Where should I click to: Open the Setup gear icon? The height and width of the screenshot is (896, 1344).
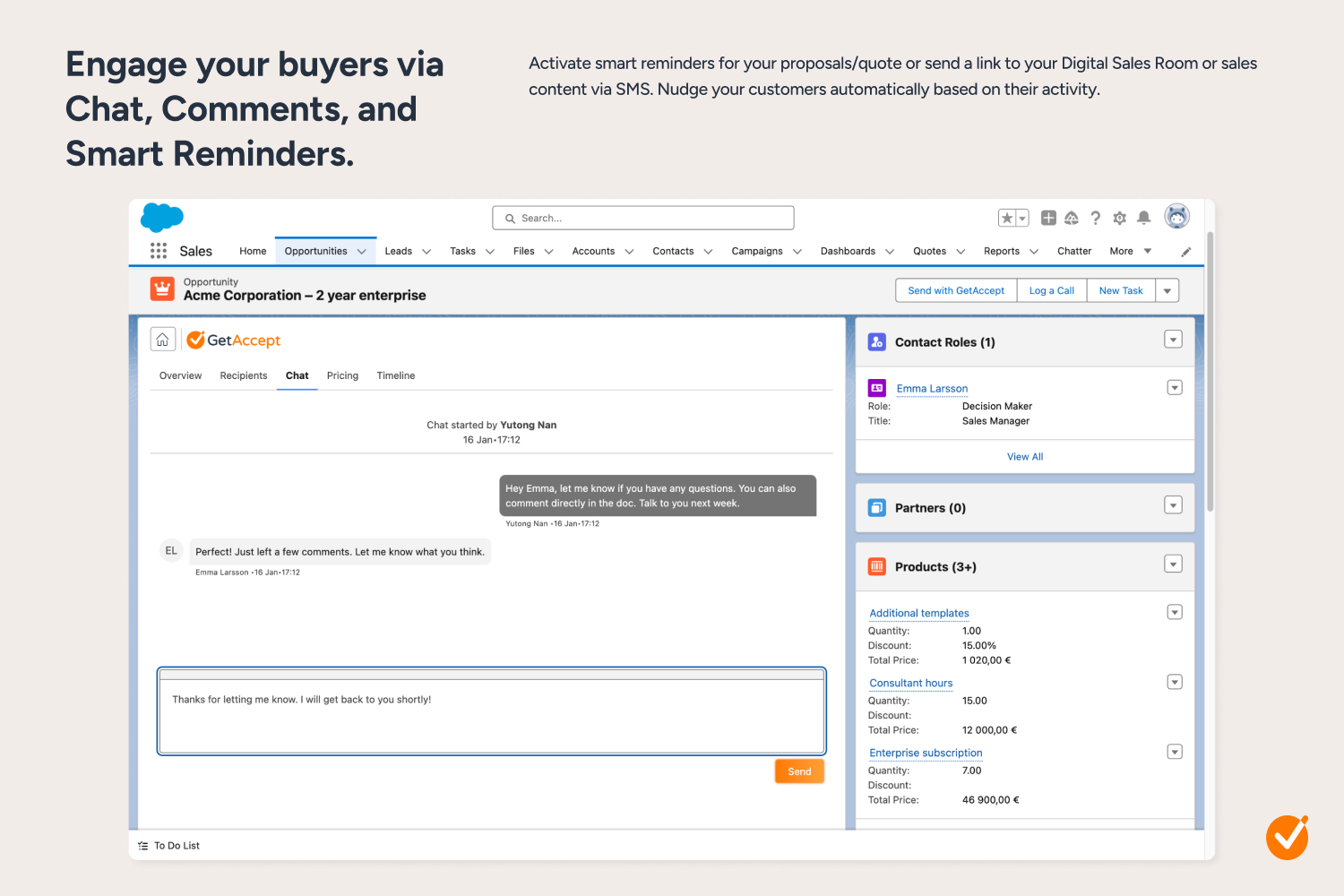point(1119,218)
